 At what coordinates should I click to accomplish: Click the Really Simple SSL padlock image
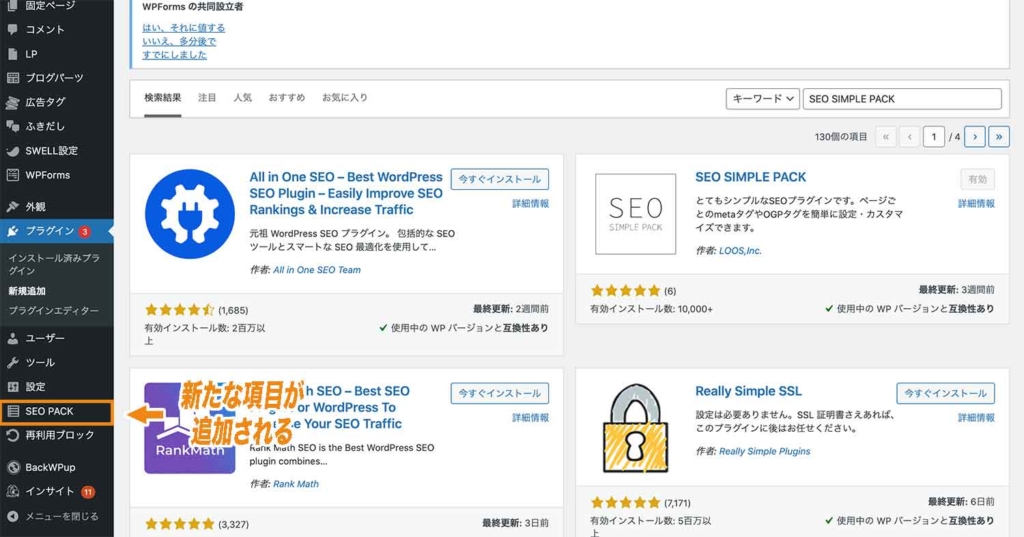pyautogui.click(x=635, y=428)
